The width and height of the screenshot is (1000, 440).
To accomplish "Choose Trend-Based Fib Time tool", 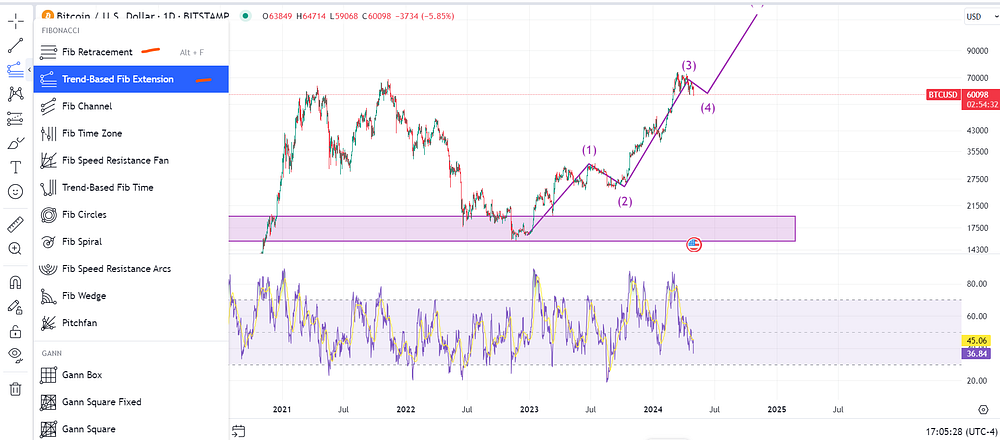I will coord(131,187).
